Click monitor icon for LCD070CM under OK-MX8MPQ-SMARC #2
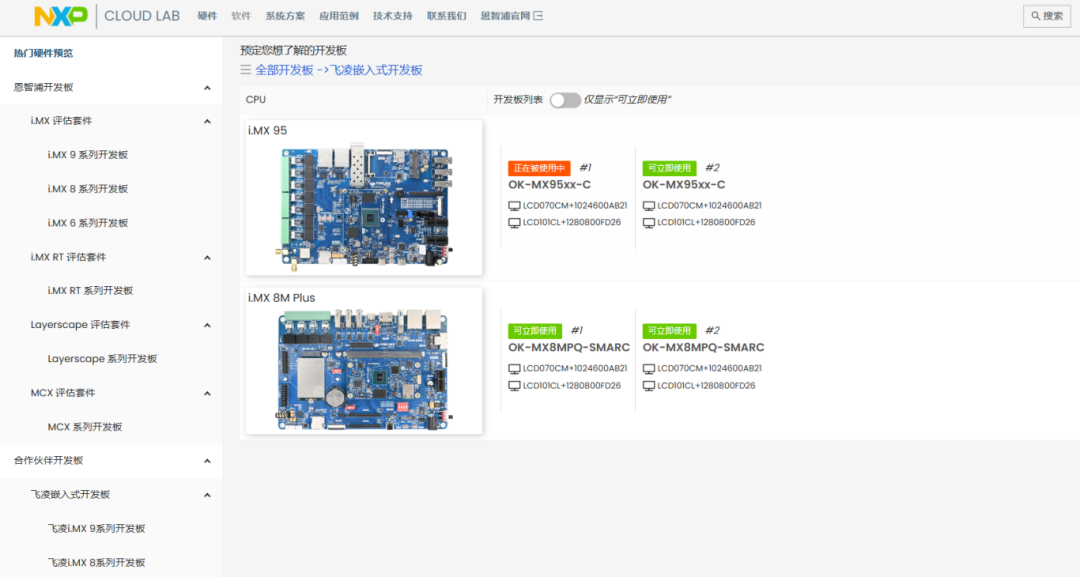Screen dimensions: 1080x577 pos(648,369)
